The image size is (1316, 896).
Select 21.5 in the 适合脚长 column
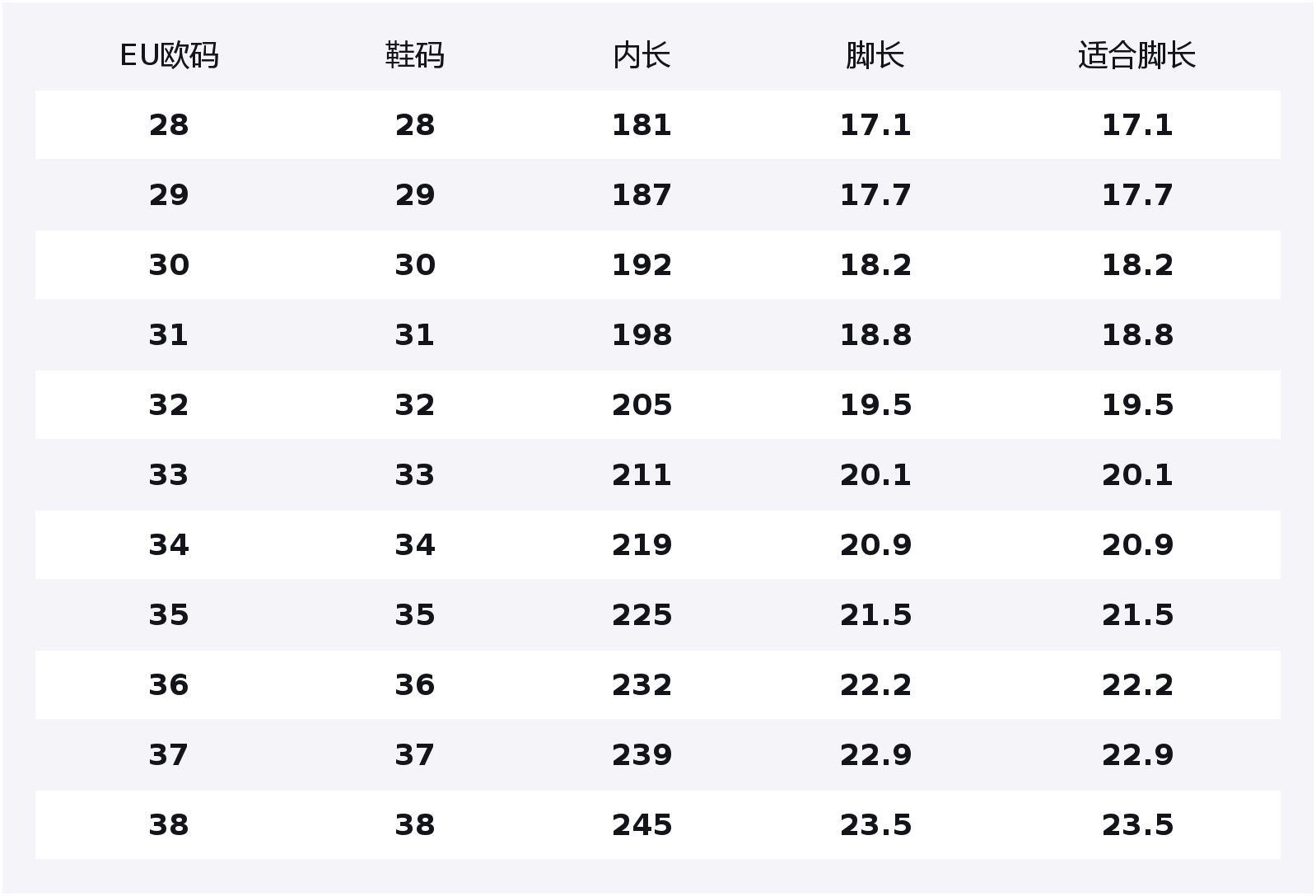point(1137,615)
